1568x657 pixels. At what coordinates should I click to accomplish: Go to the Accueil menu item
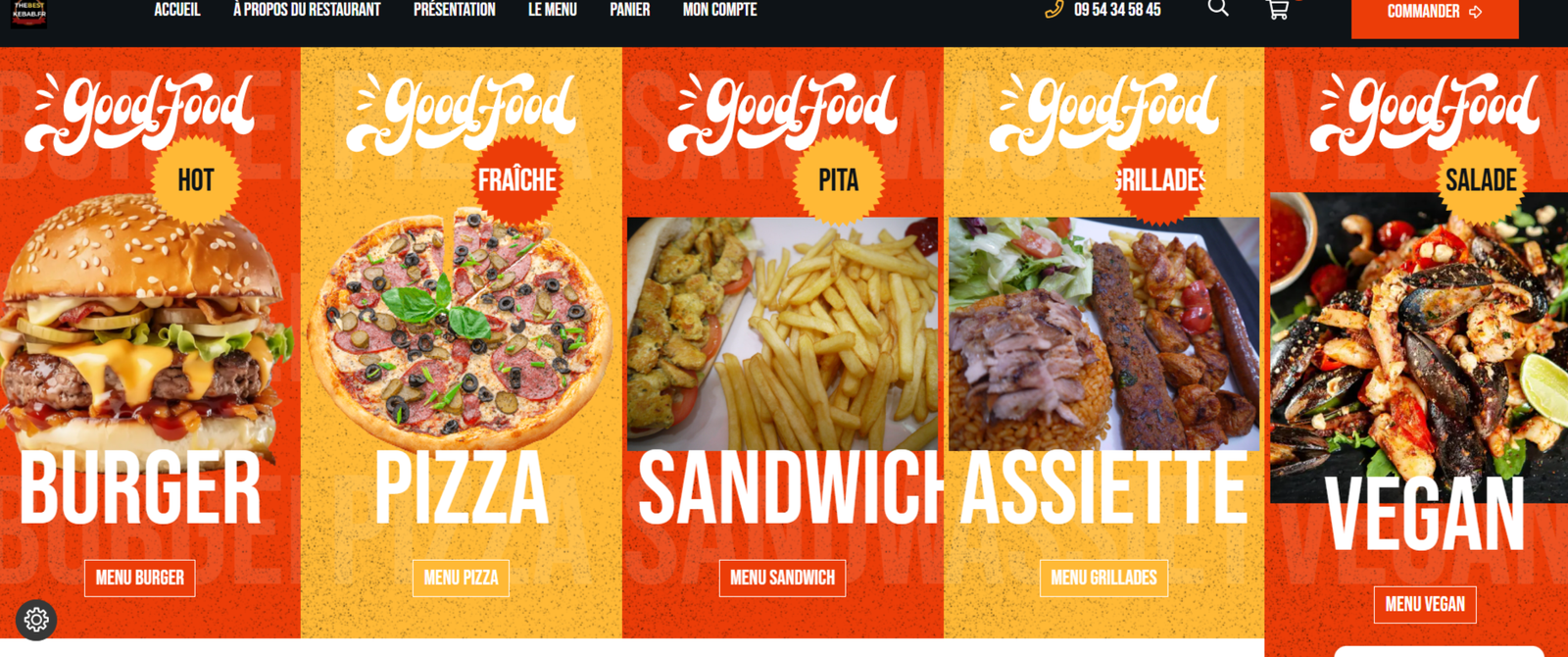coord(177,10)
